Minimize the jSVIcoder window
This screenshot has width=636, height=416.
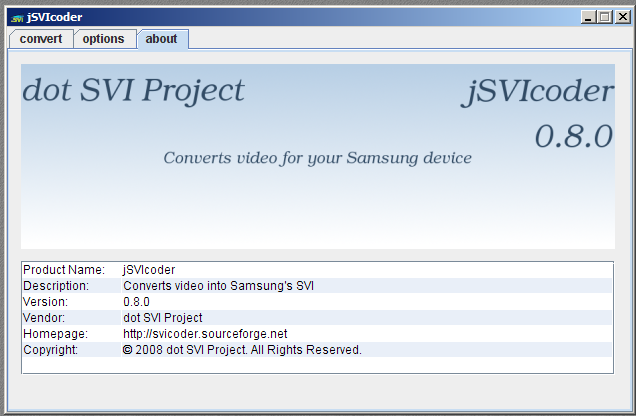pyautogui.click(x=589, y=17)
